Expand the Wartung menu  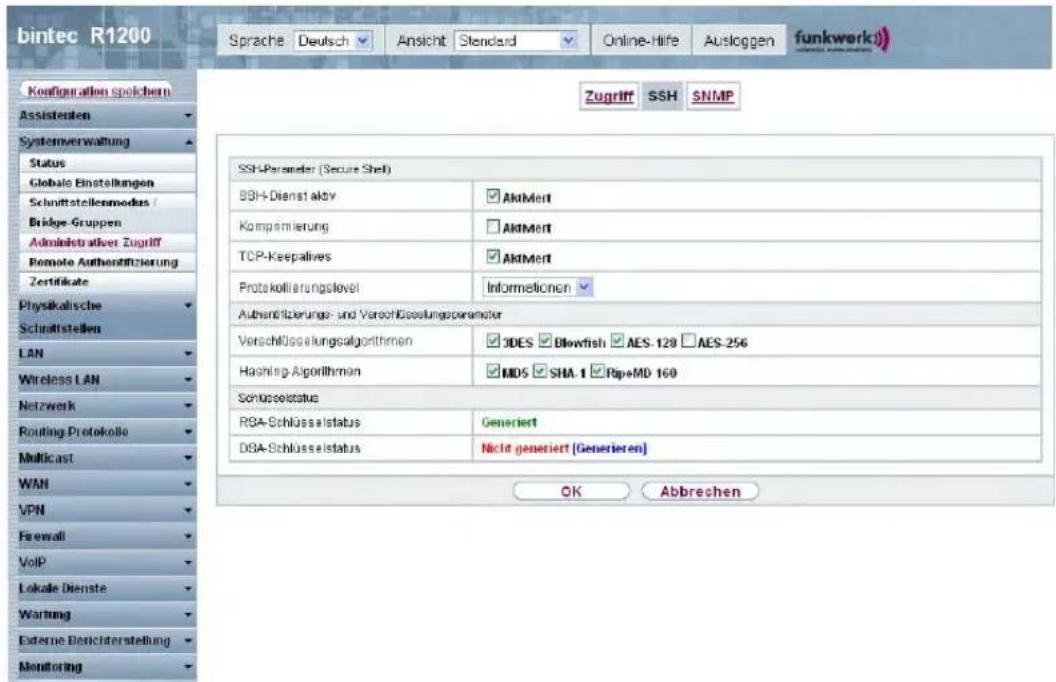106,615
